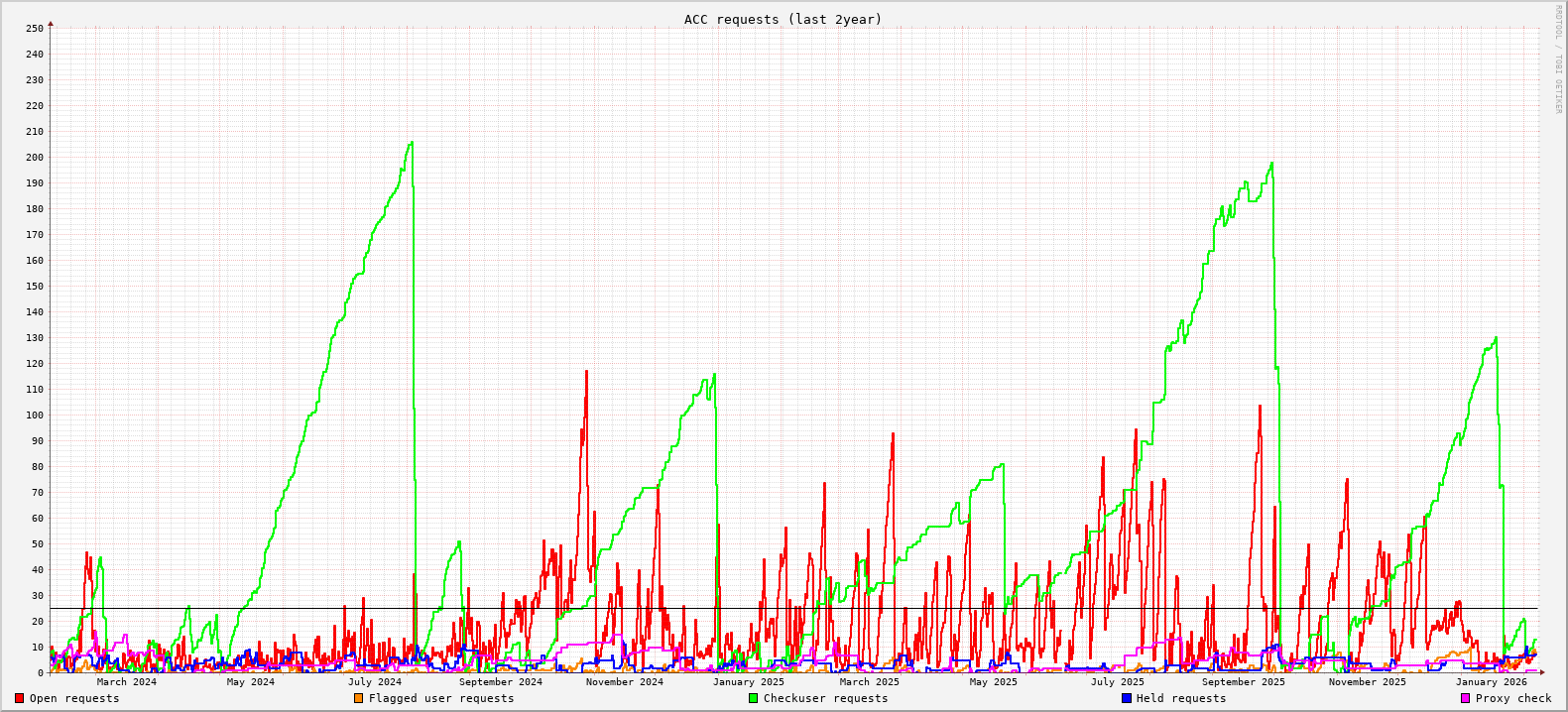Select the 'Proxy check' legend label
The width and height of the screenshot is (1568, 712).
click(1513, 698)
